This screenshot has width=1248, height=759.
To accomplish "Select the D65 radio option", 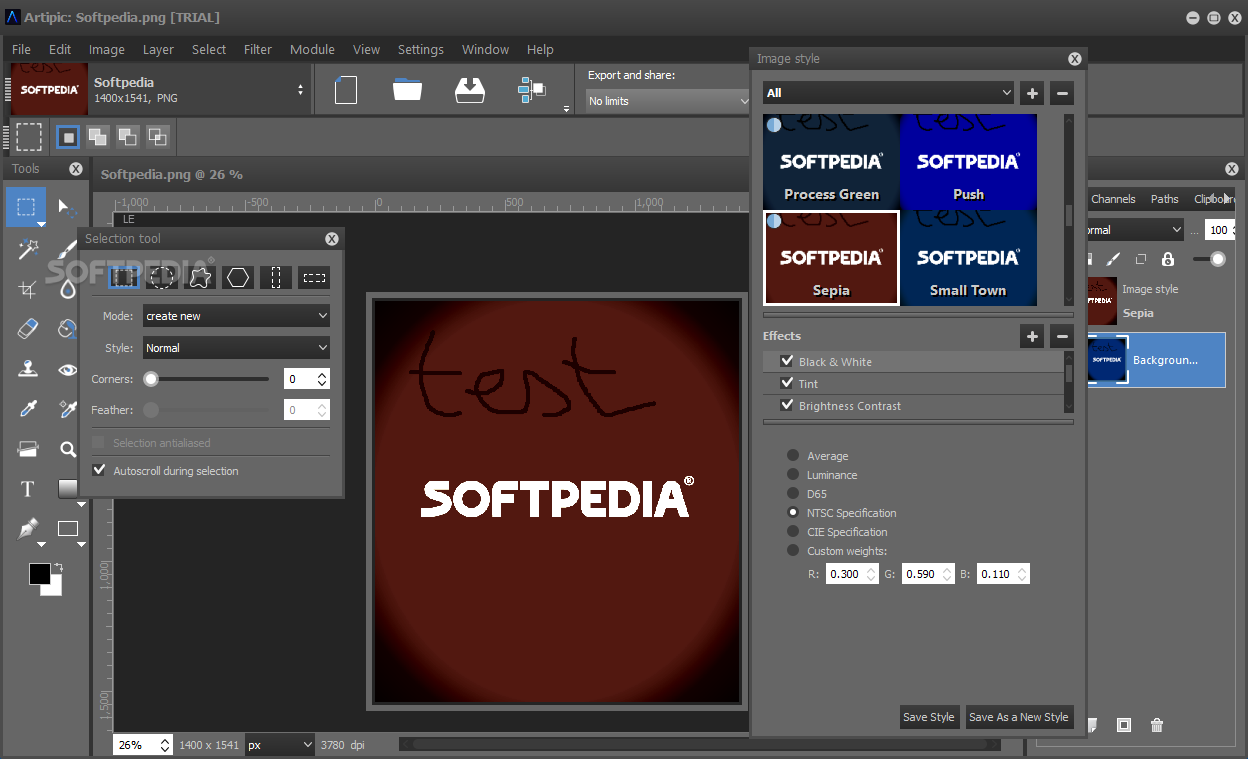I will point(793,493).
